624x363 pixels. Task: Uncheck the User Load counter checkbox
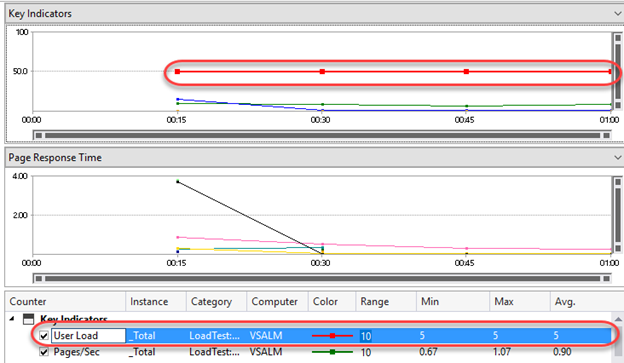coord(44,336)
